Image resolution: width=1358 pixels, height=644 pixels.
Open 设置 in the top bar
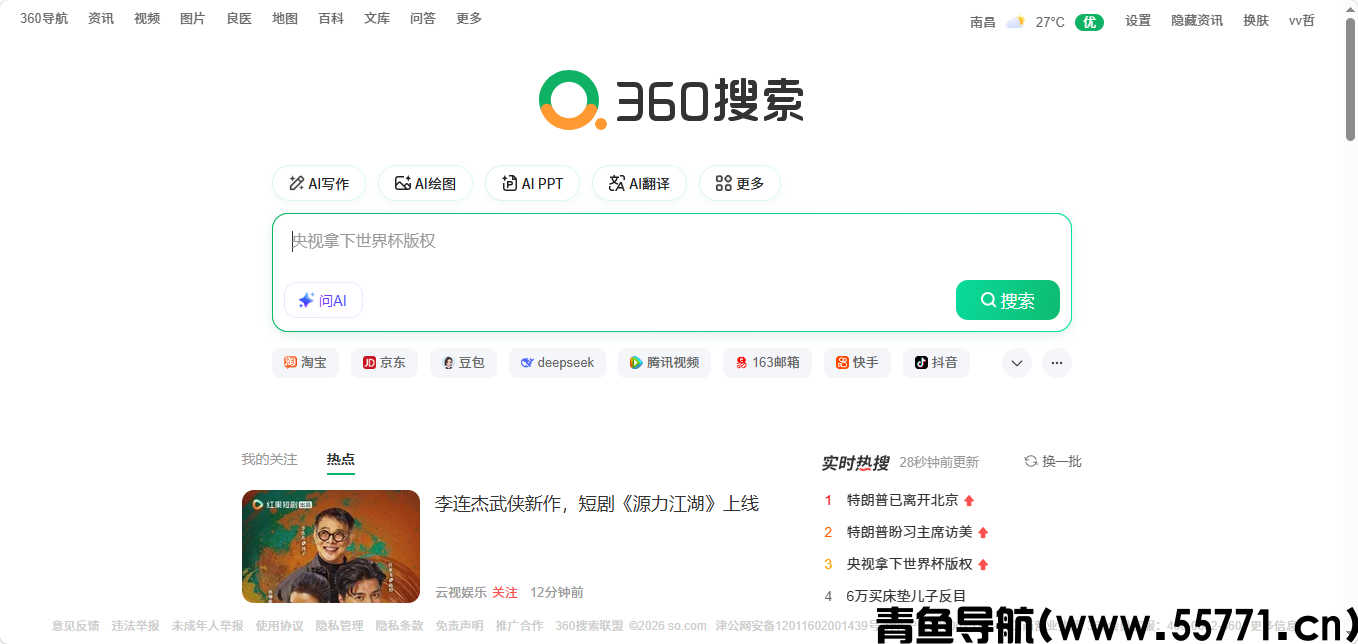[x=1138, y=21]
